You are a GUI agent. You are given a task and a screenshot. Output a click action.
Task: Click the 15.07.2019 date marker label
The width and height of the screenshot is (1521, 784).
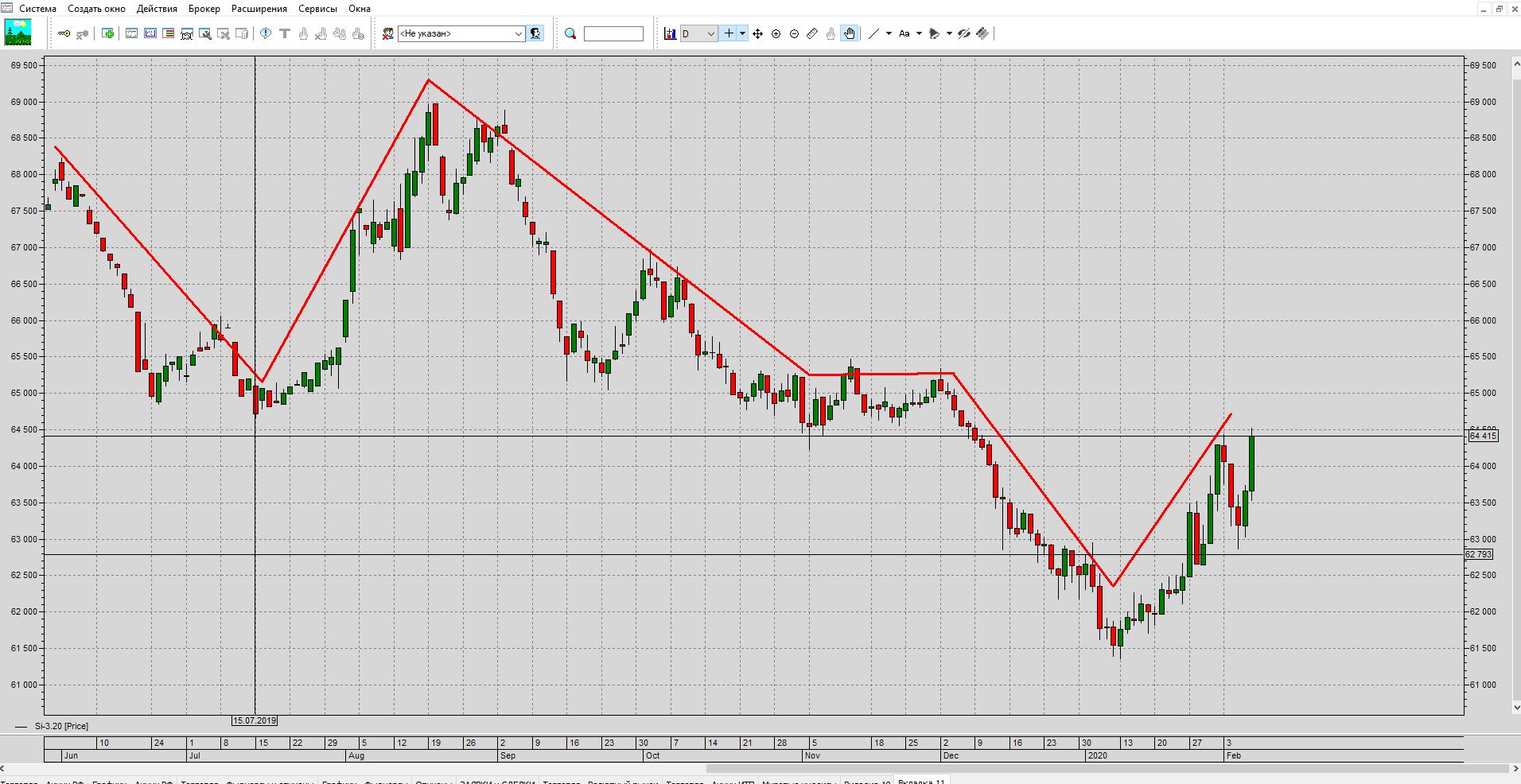pos(255,720)
